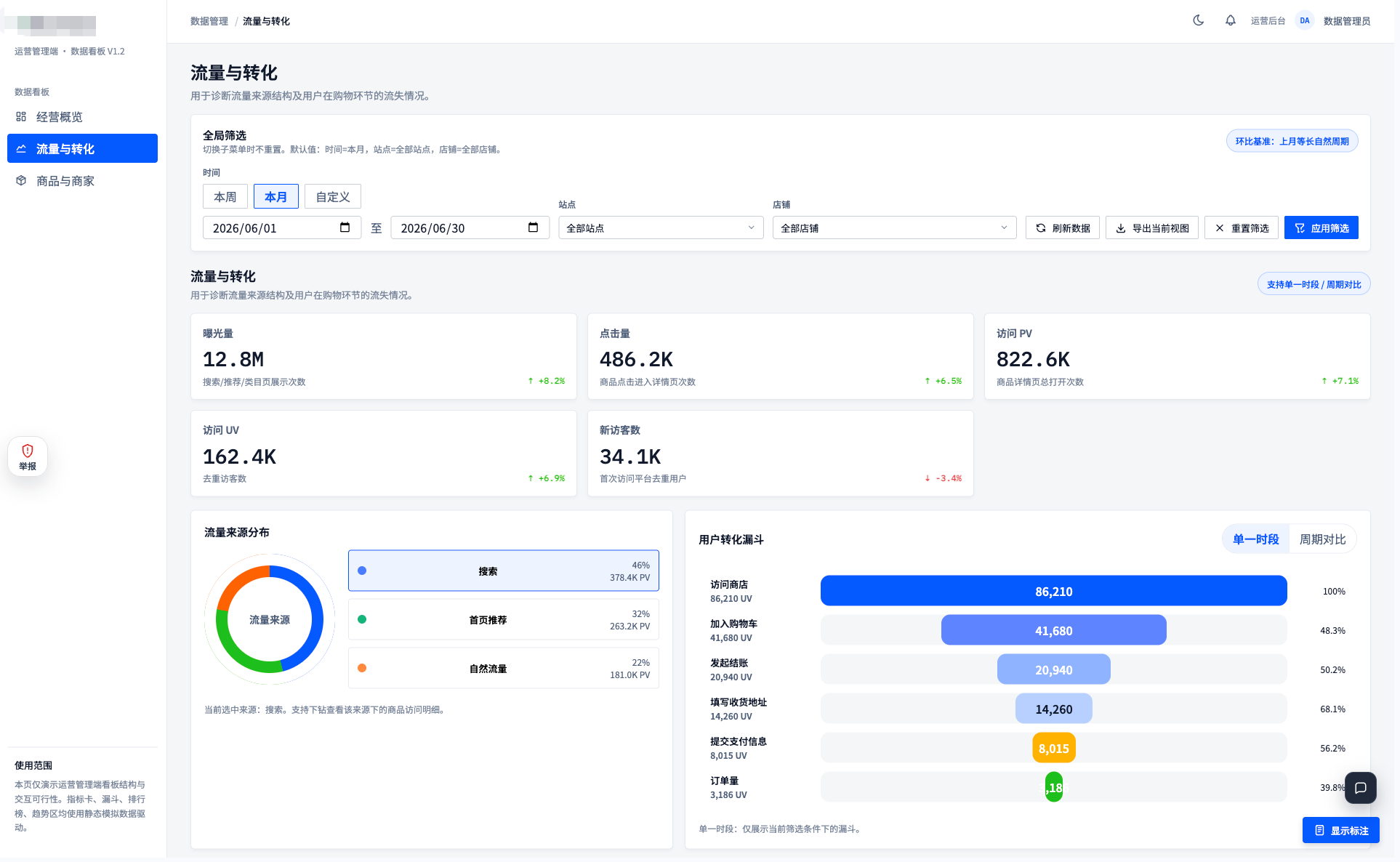Select the 自定义 time range option
Image resolution: width=1400 pixels, height=862 pixels.
coord(333,196)
